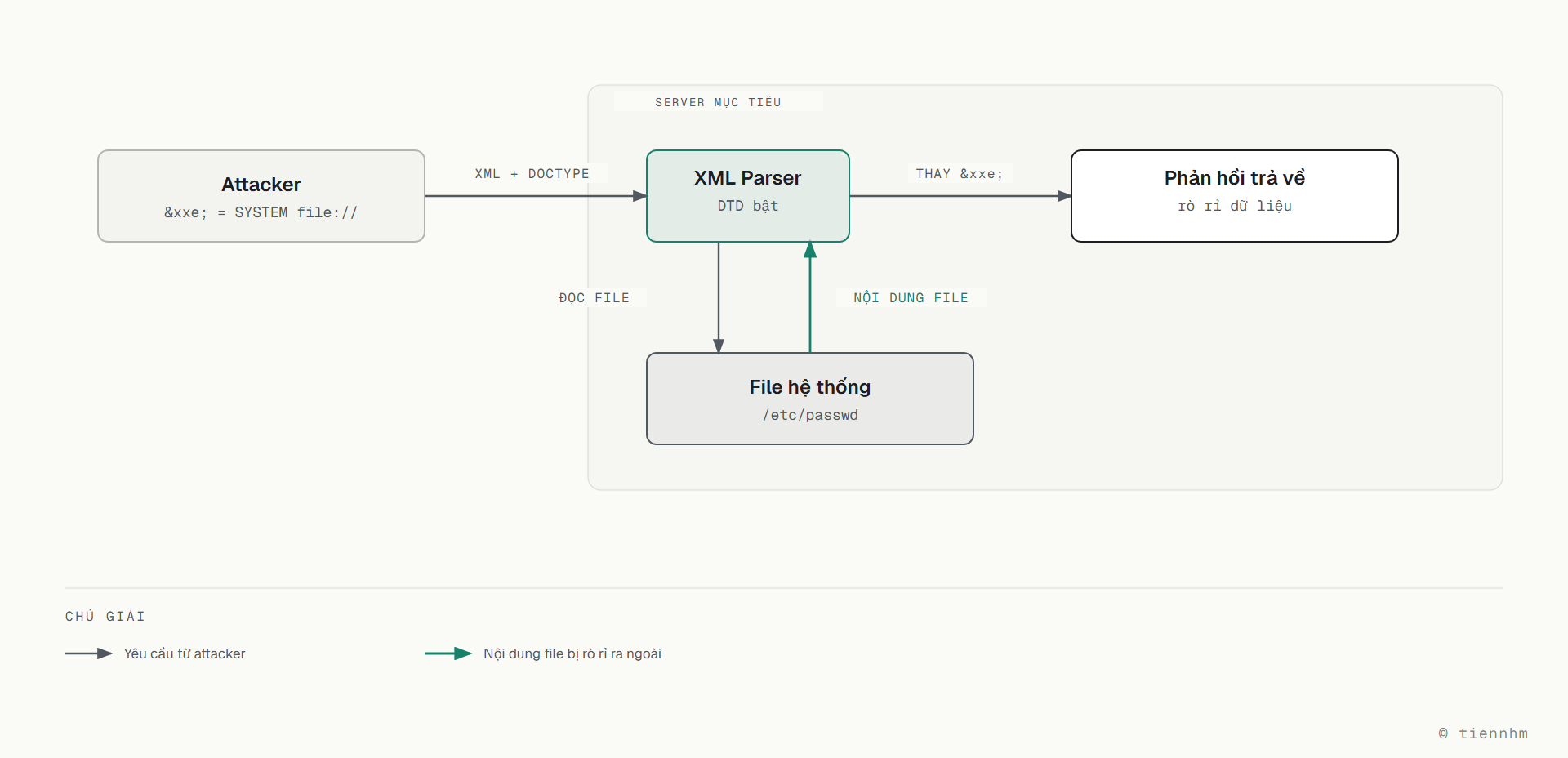Click the '© tiennhm' credit text
Viewport: 1568px width, 758px height.
coord(1483,733)
